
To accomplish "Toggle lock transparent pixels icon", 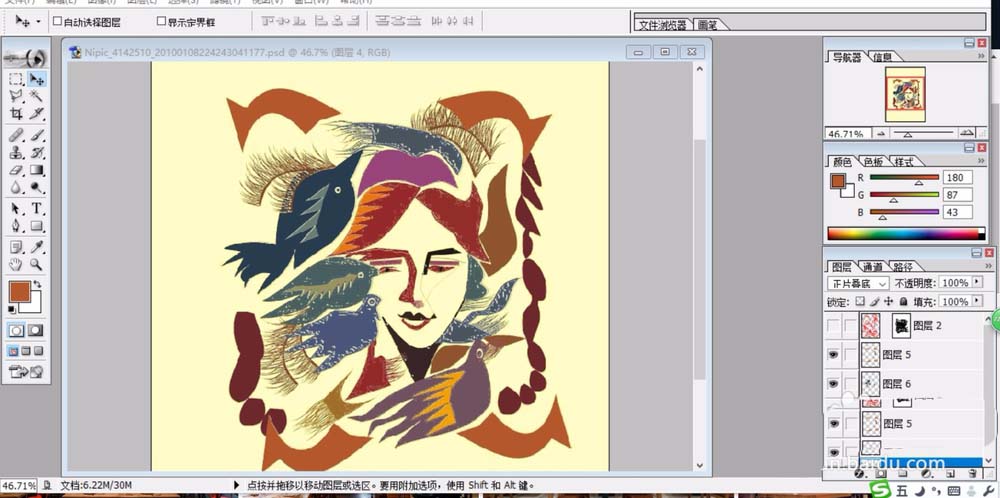I will 860,301.
